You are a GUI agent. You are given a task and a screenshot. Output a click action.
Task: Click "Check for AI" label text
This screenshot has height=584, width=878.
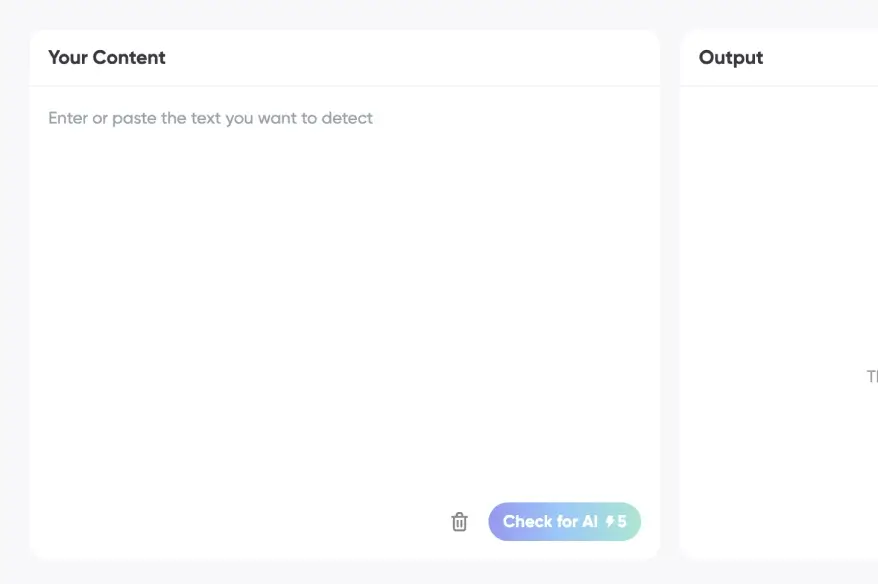coord(550,522)
